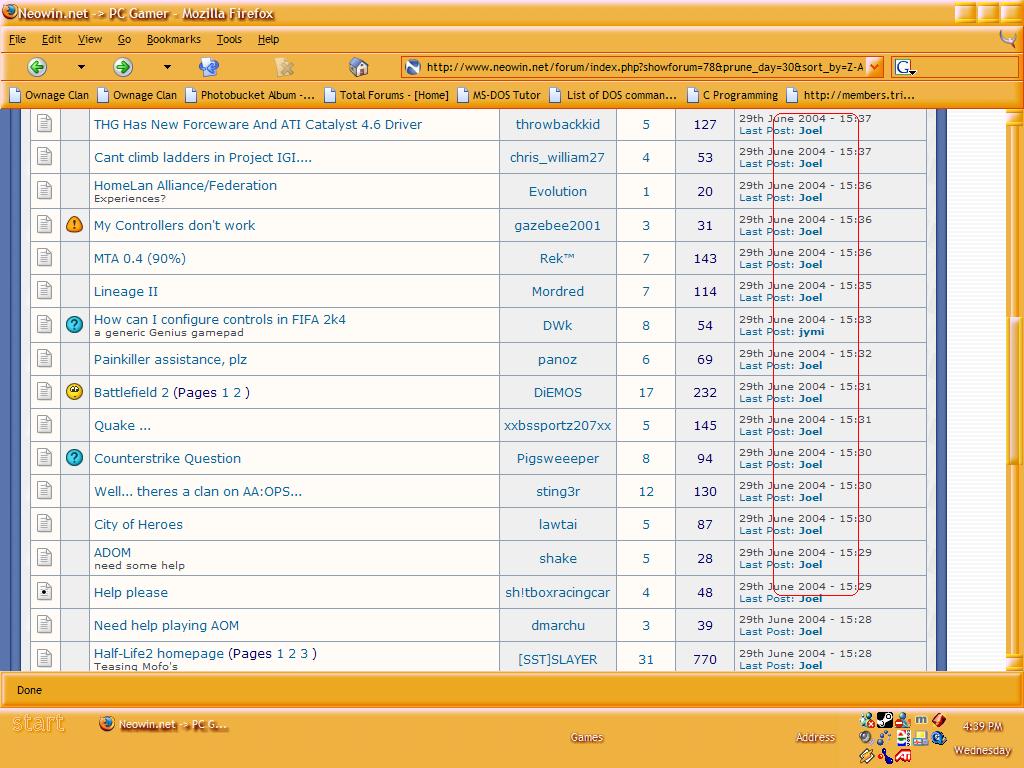
Task: Open the Steam system tray icon
Action: tap(884, 720)
